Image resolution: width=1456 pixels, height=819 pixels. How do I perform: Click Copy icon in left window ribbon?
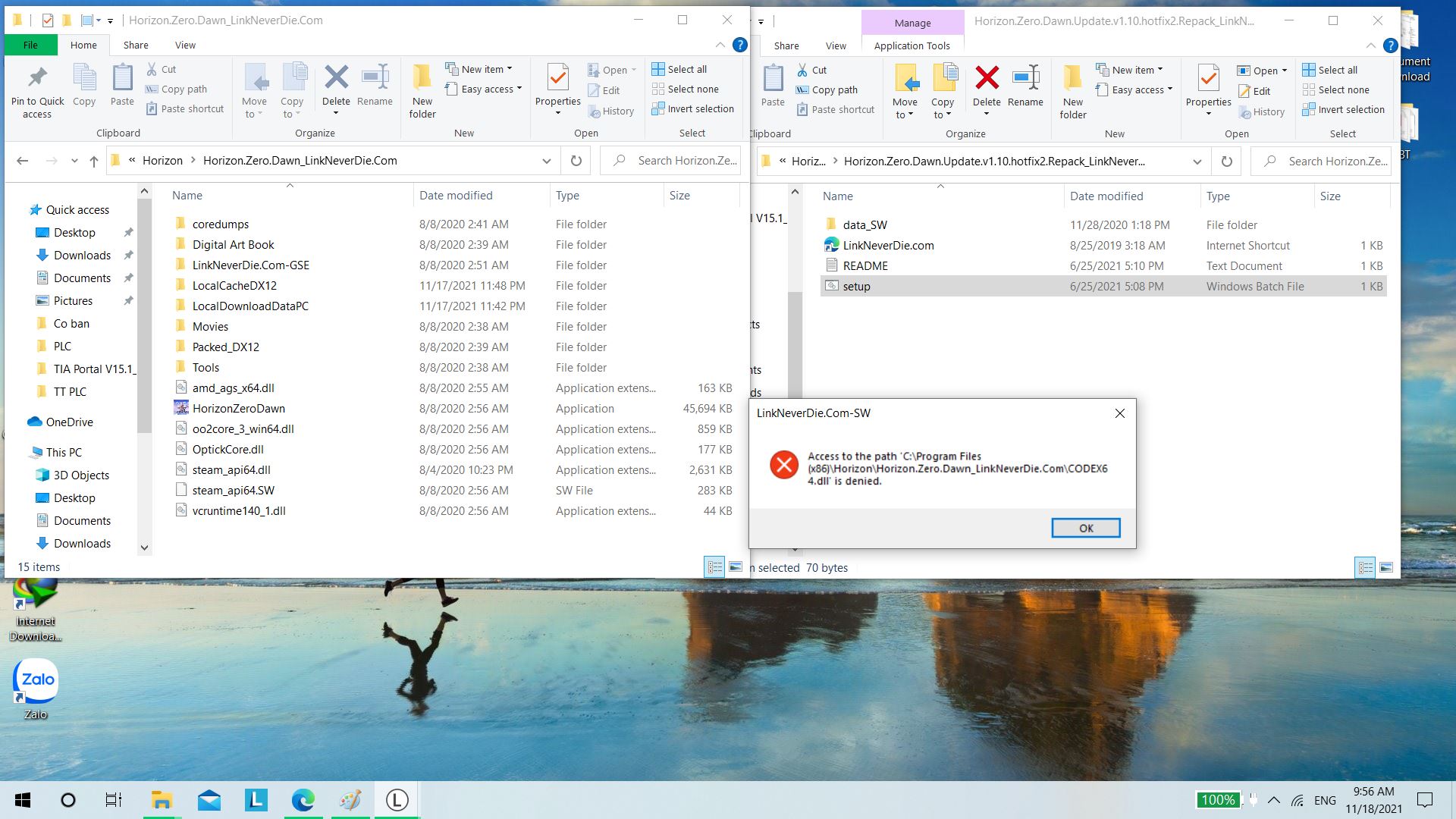[x=84, y=77]
